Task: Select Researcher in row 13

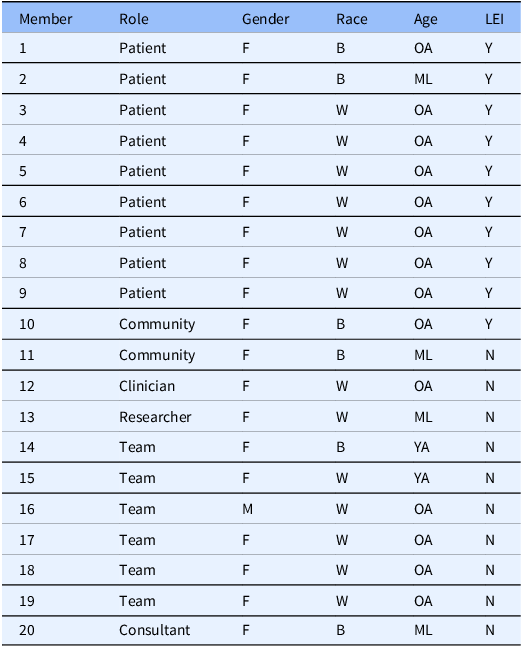Action: (155, 417)
